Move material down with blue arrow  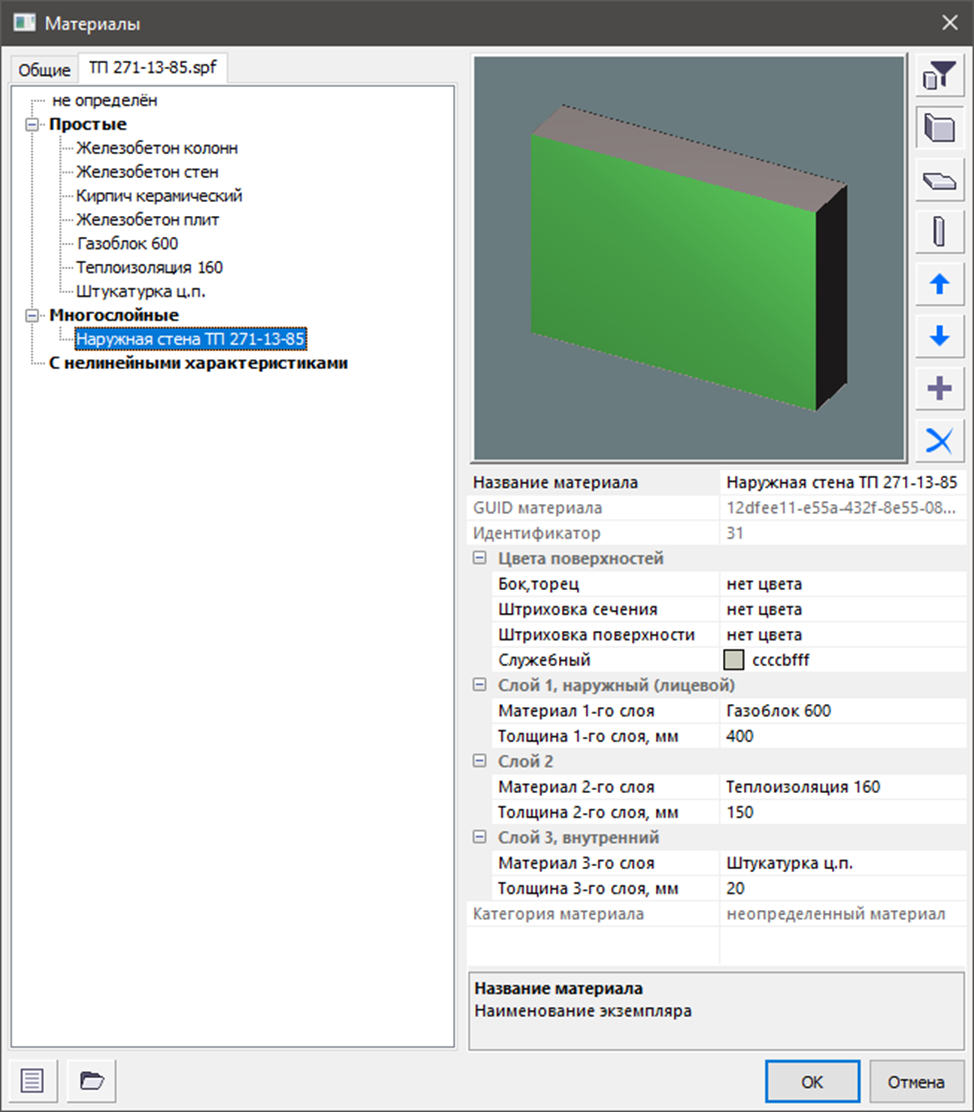939,336
